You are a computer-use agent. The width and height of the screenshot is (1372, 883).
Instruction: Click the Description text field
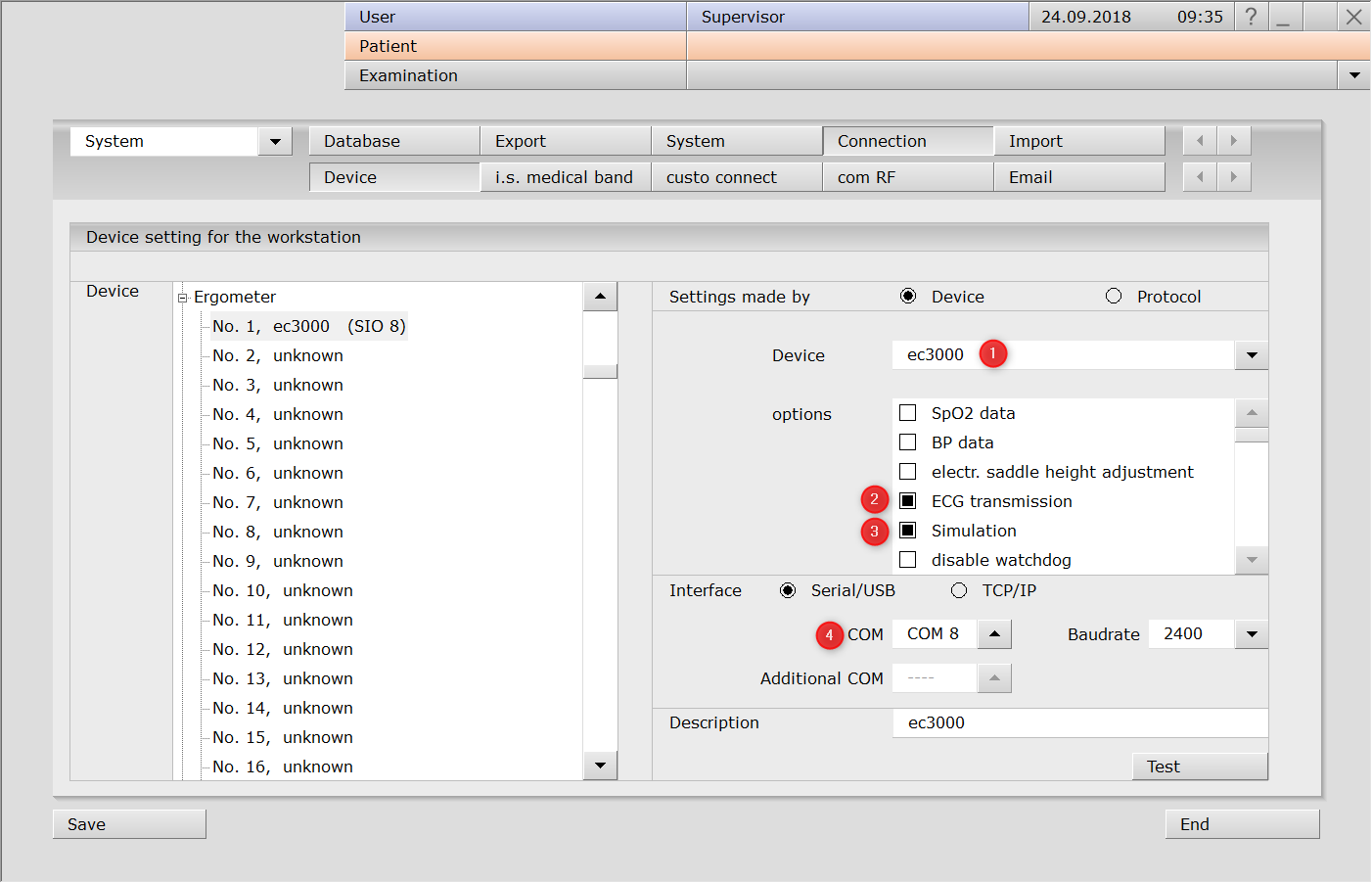click(1080, 722)
